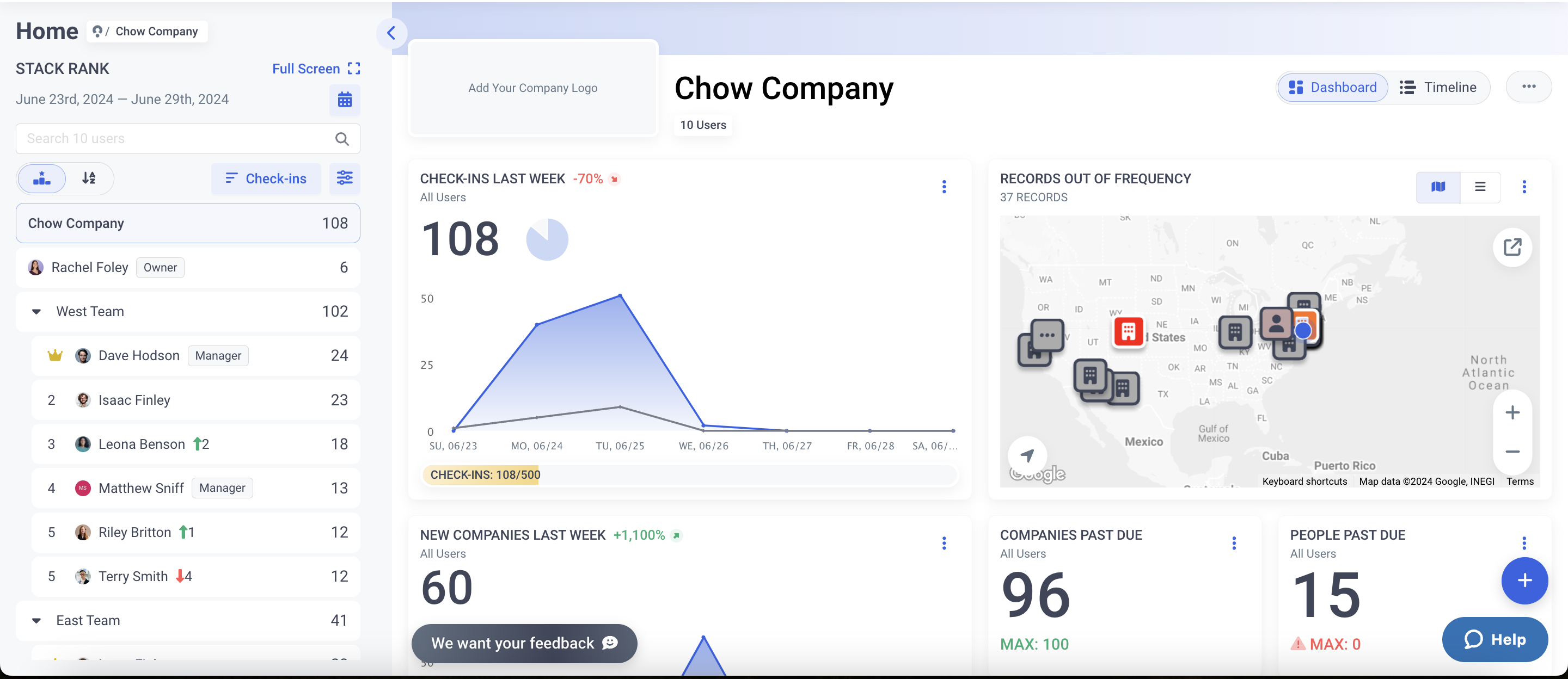Open the Check-ins metric dropdown

point(266,178)
